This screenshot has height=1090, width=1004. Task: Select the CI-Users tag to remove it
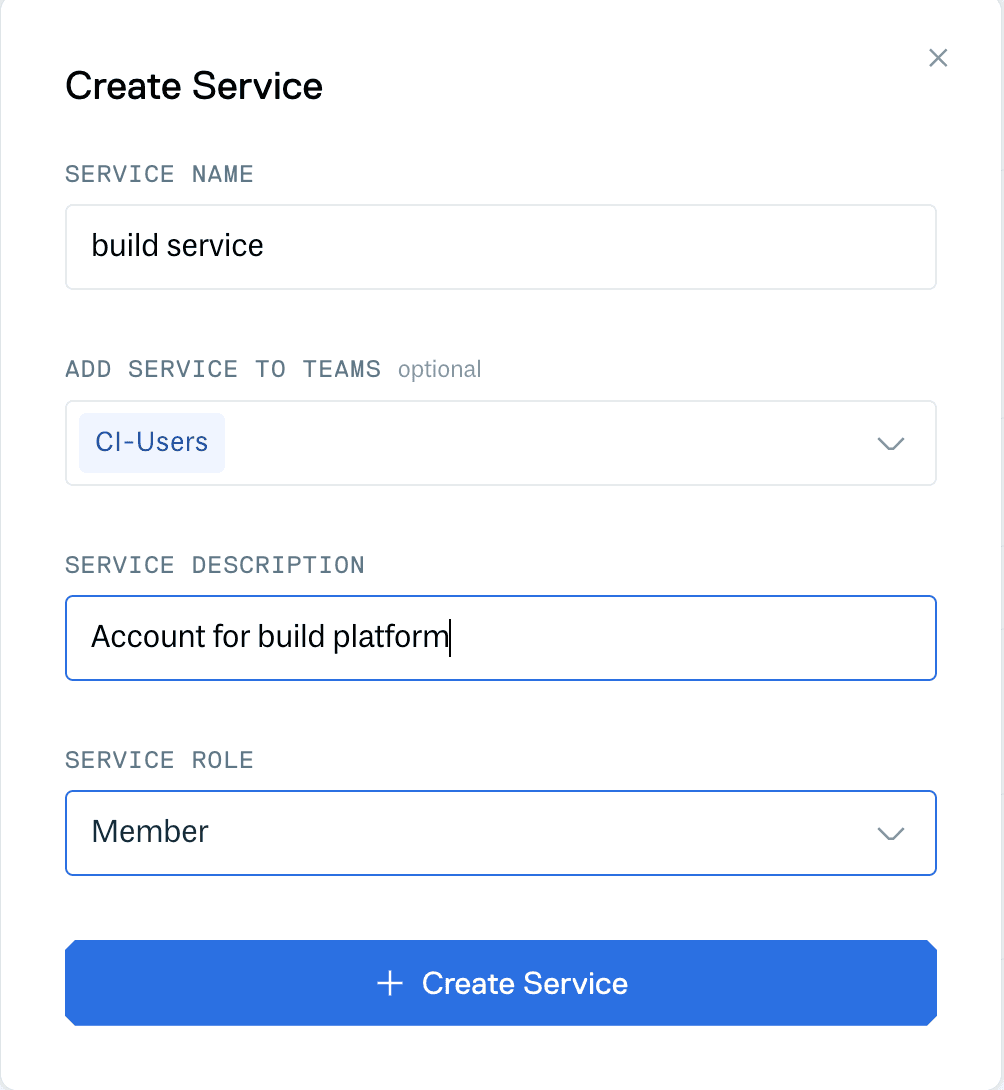[x=151, y=442]
